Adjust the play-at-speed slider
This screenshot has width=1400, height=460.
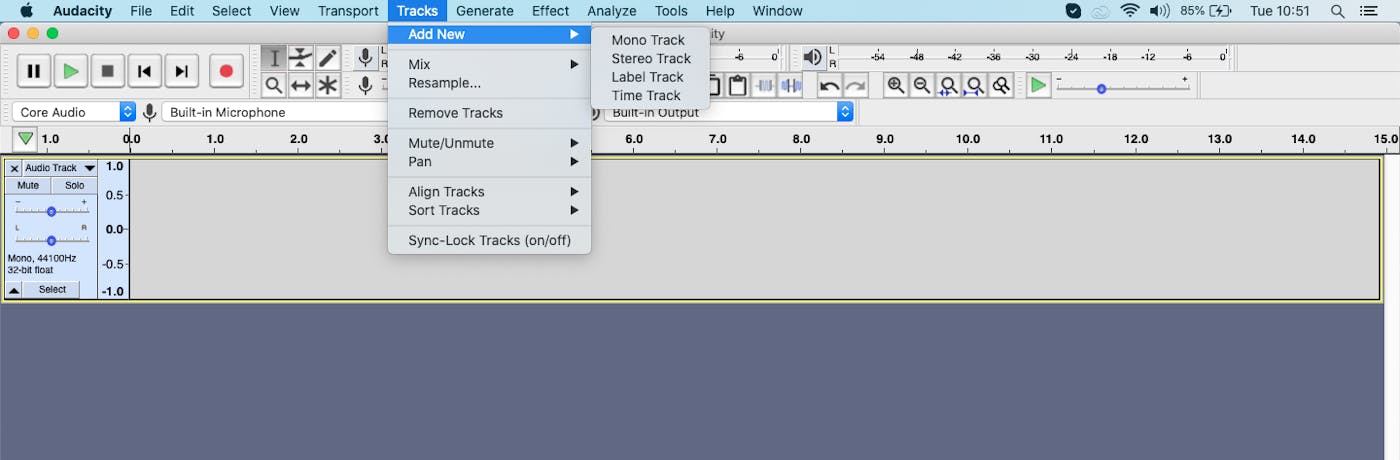click(1121, 88)
